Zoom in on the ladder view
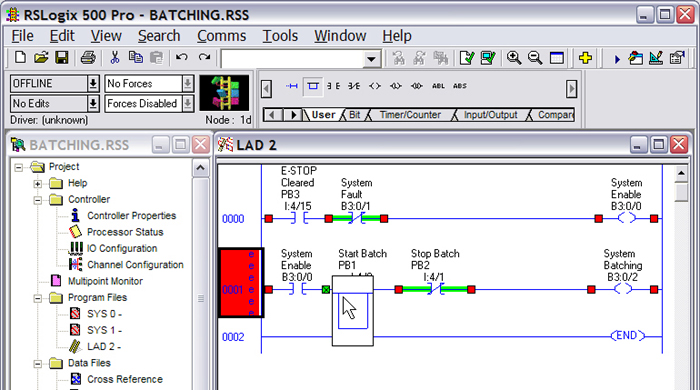Viewport: 700px width, 390px height. (x=514, y=58)
